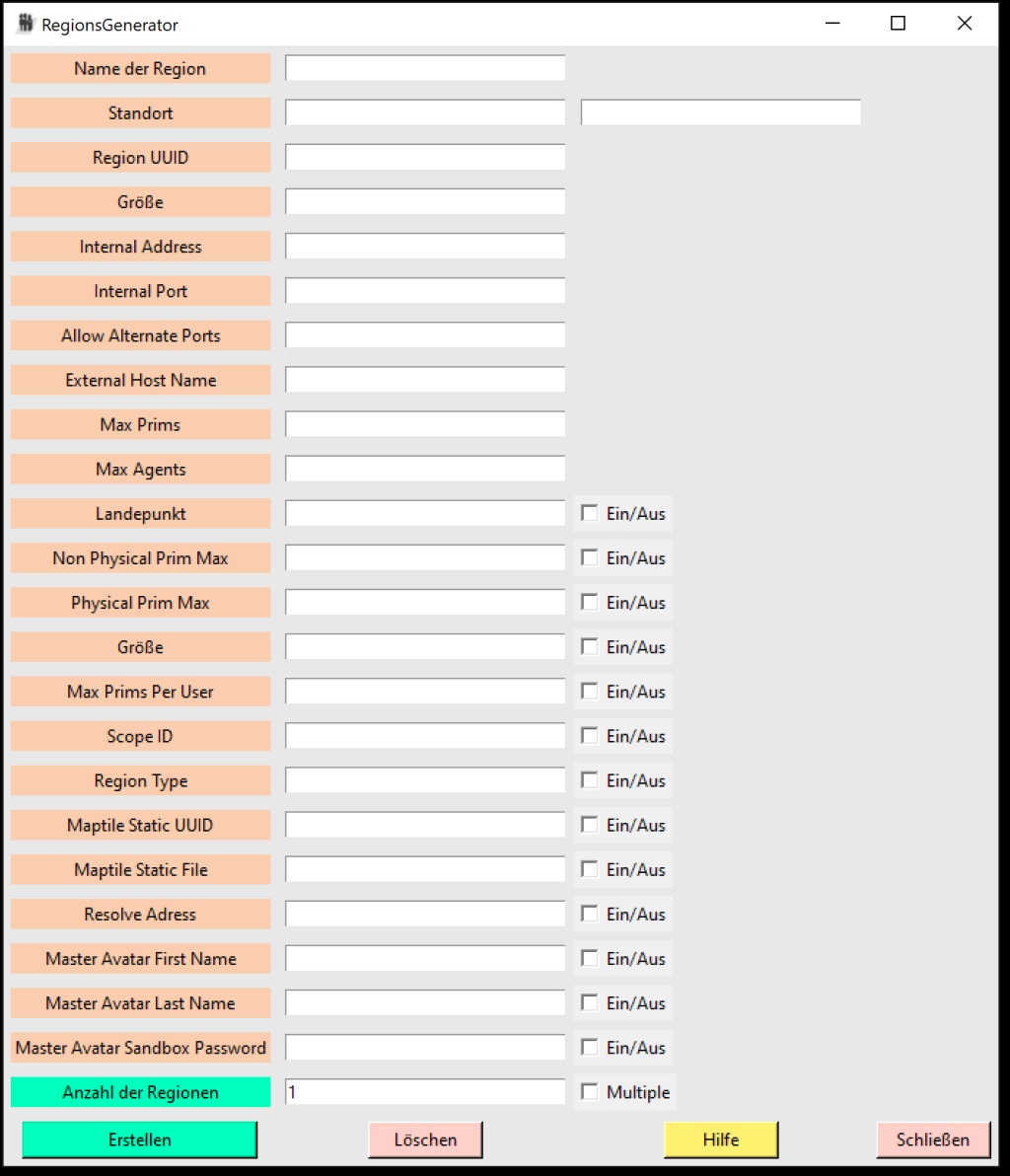Select the Internal Port input field
Viewport: 1010px width, 1176px height.
pos(425,291)
